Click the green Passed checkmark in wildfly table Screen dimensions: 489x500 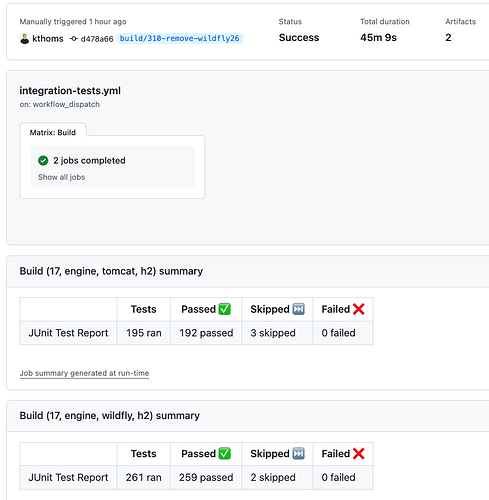(225, 453)
